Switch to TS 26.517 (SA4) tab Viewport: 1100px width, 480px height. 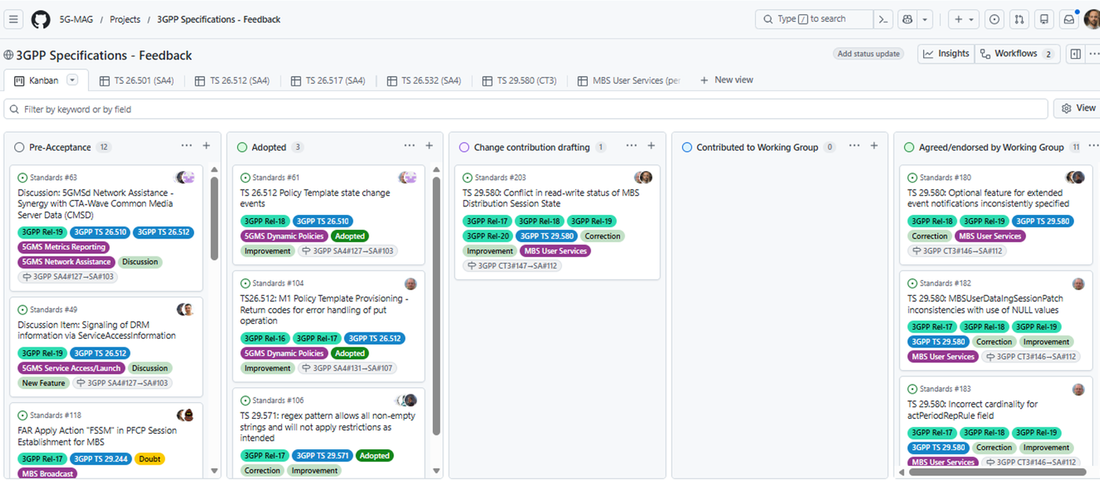point(328,81)
